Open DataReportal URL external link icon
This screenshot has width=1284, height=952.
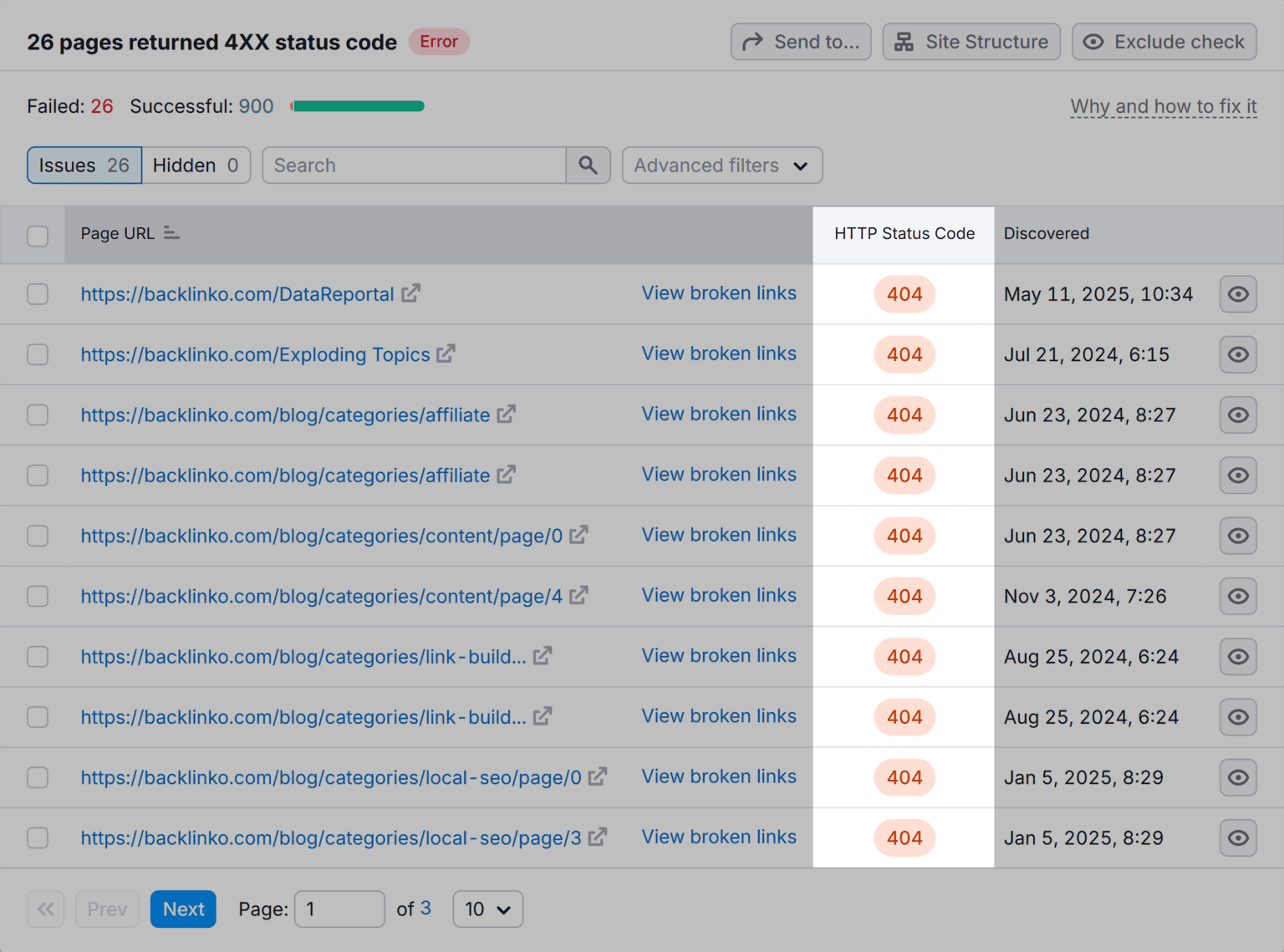point(410,293)
